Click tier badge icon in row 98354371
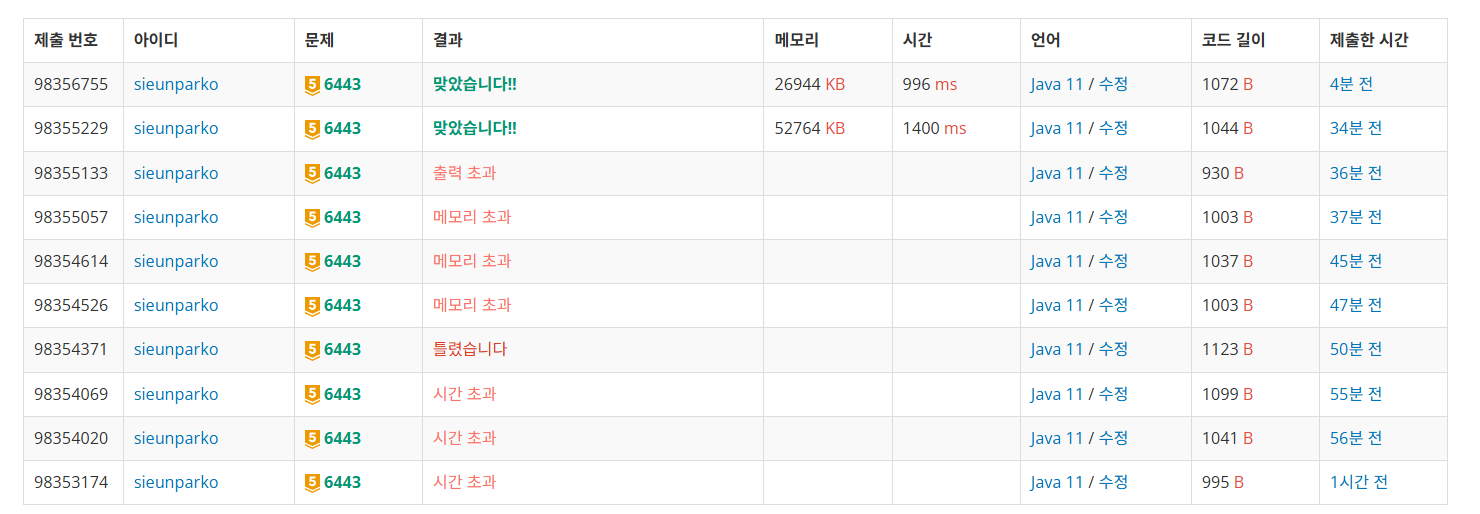Viewport: 1480px width, 514px height. coord(312,350)
